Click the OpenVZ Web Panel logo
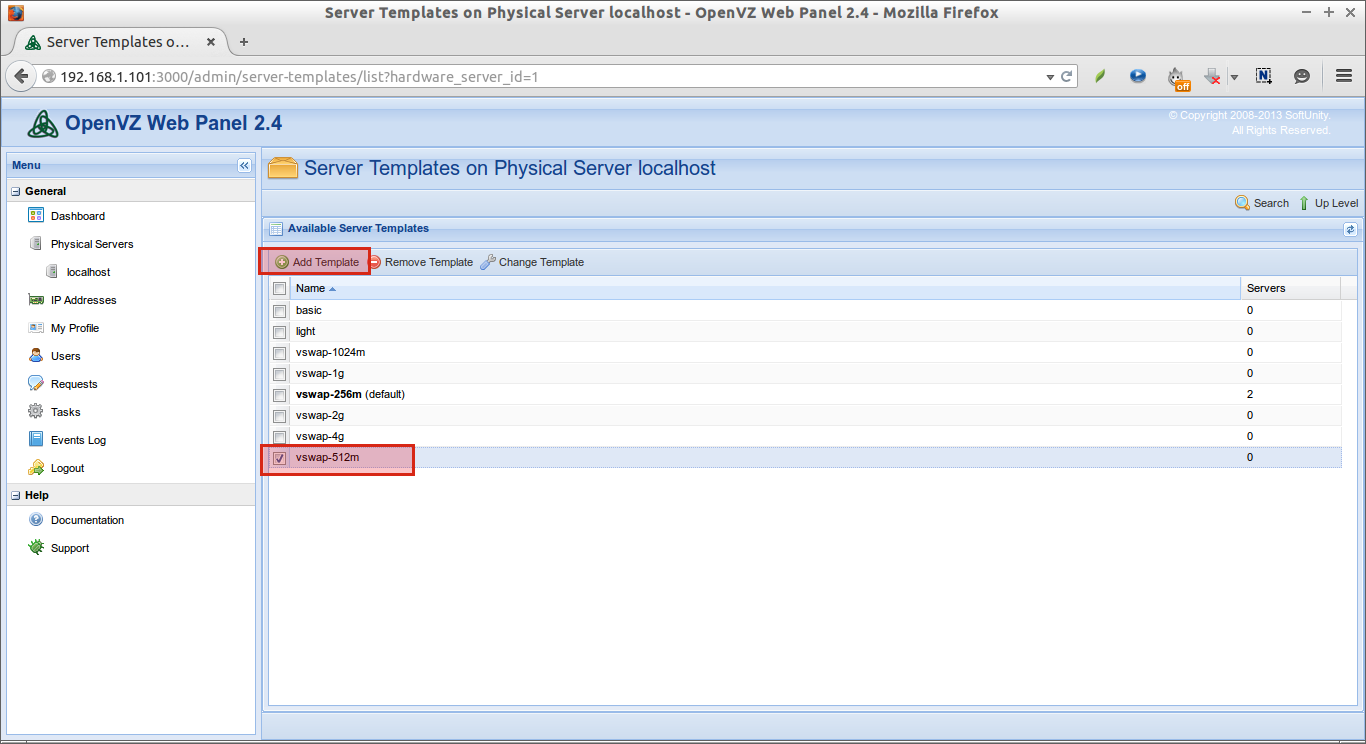Image resolution: width=1366 pixels, height=744 pixels. [x=42, y=124]
